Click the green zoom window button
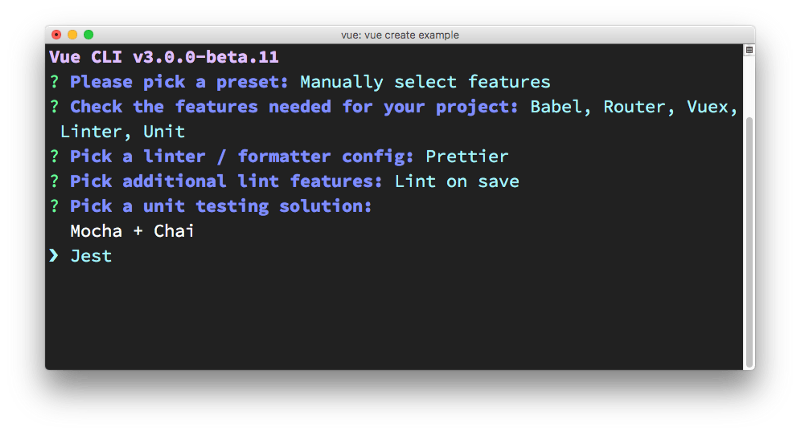The image size is (800, 434). coord(89,35)
